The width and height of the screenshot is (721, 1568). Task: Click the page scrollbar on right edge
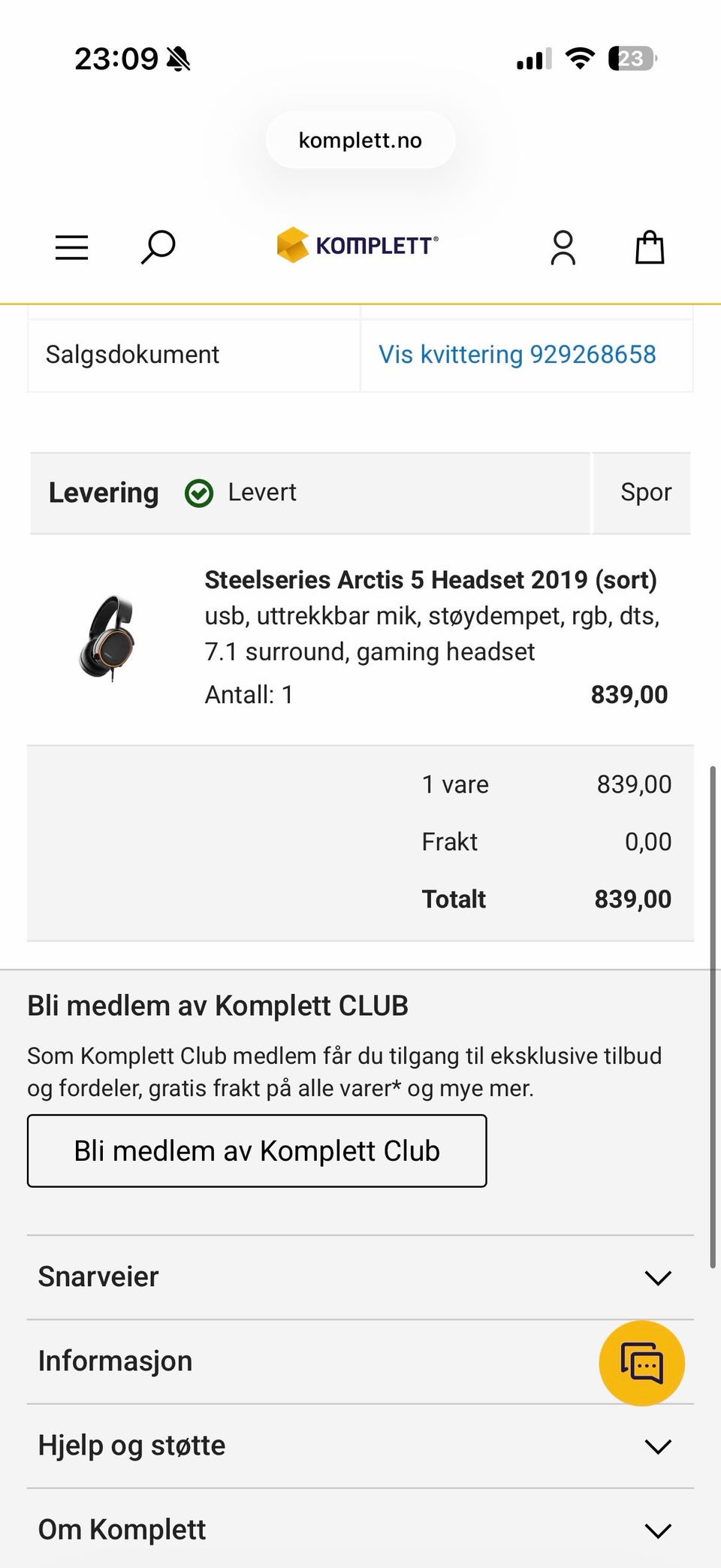coord(713,1017)
